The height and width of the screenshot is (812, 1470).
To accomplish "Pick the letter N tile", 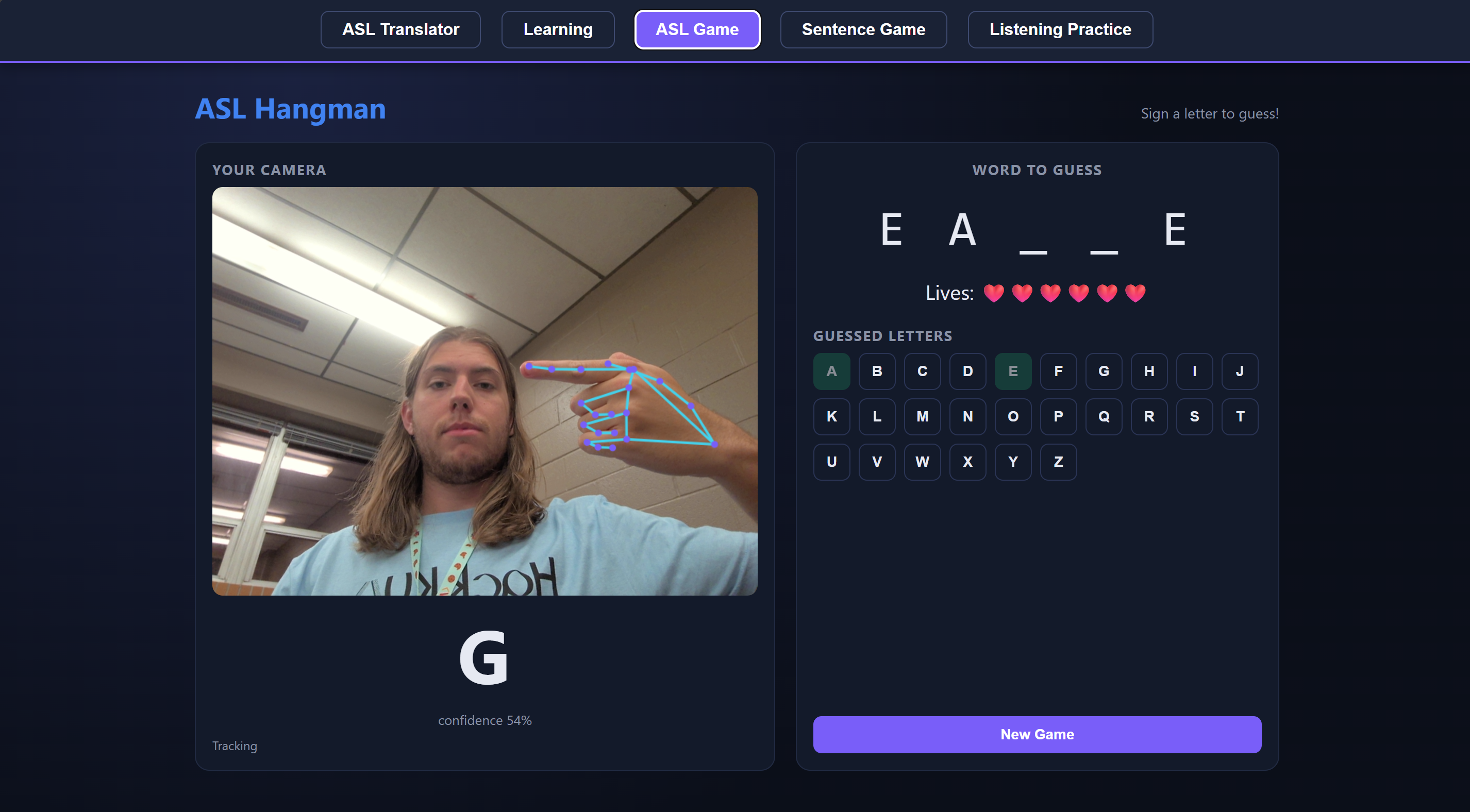I will click(967, 416).
